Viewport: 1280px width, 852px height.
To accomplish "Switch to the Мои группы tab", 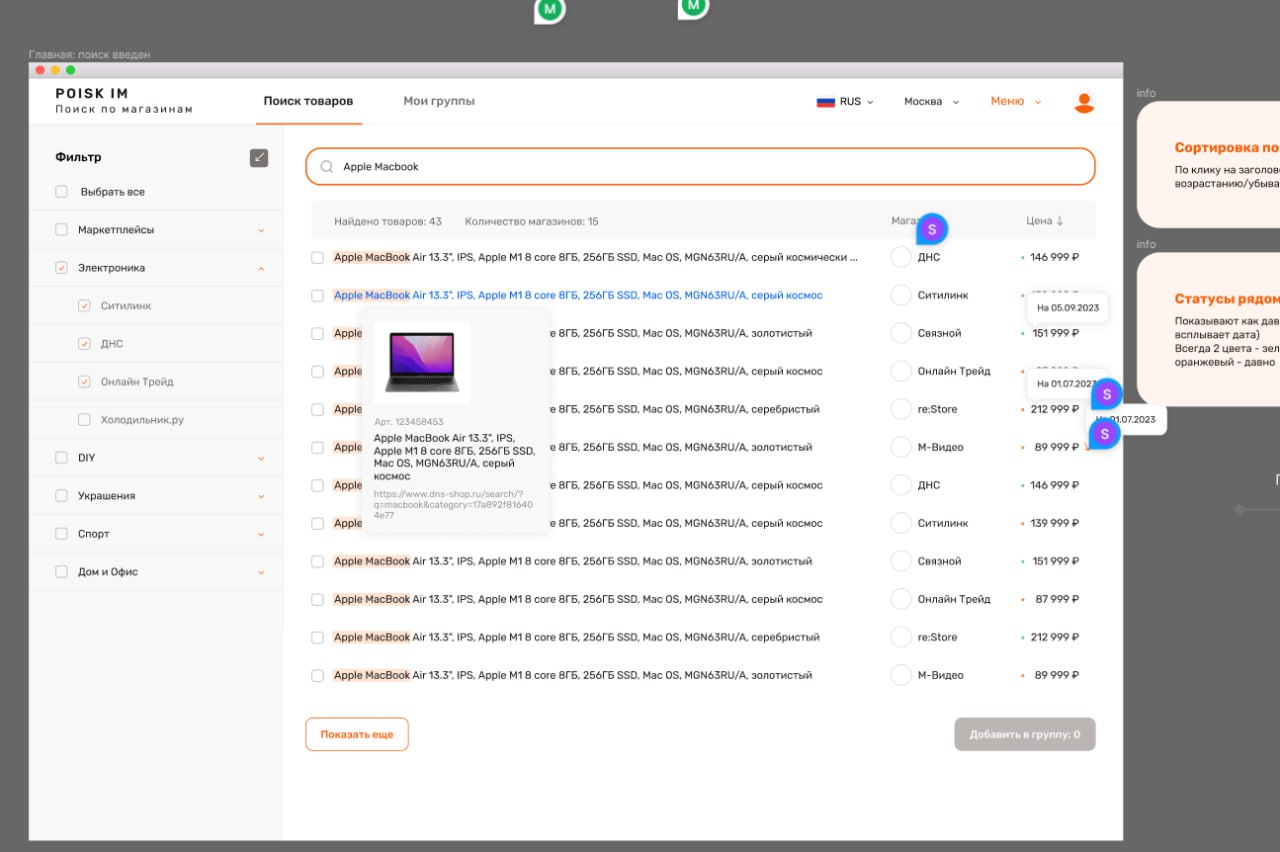I will point(439,101).
